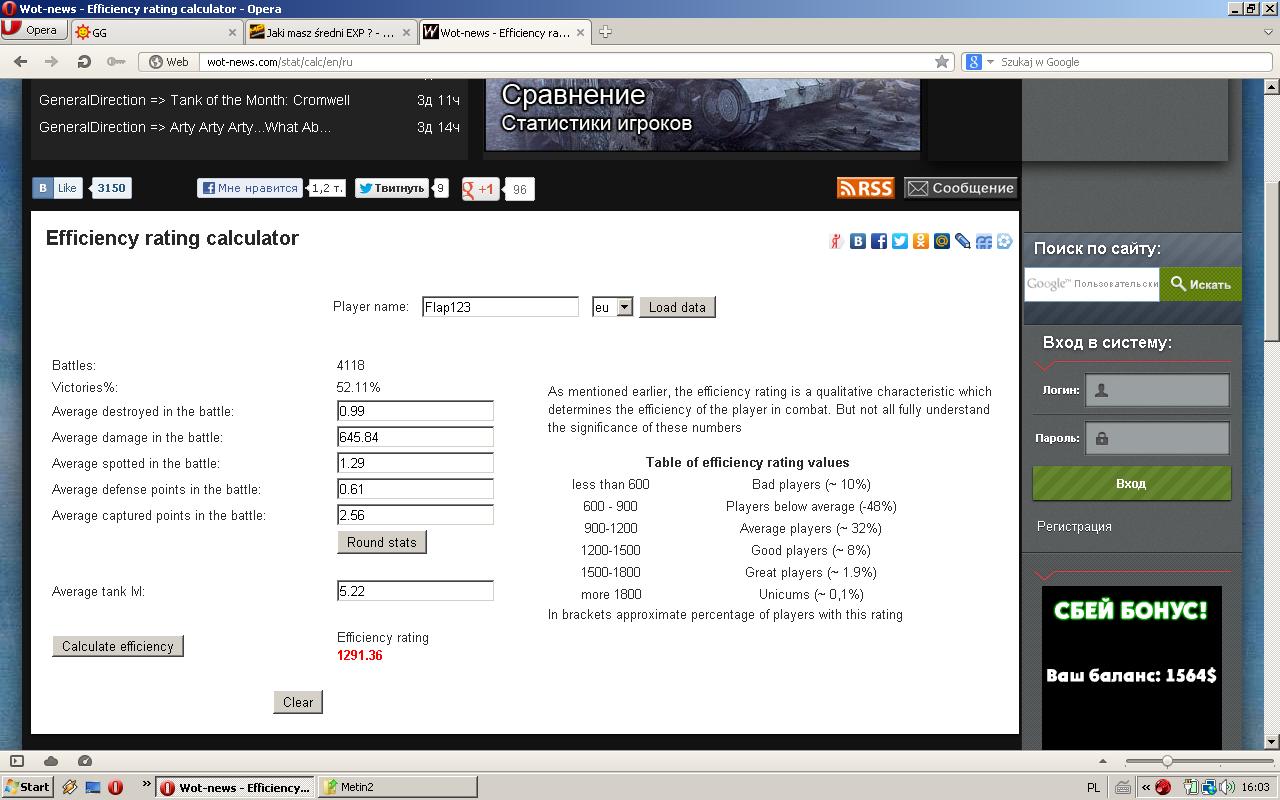The image size is (1280, 800).
Task: Click the red ball tray icon
Action: (1163, 787)
